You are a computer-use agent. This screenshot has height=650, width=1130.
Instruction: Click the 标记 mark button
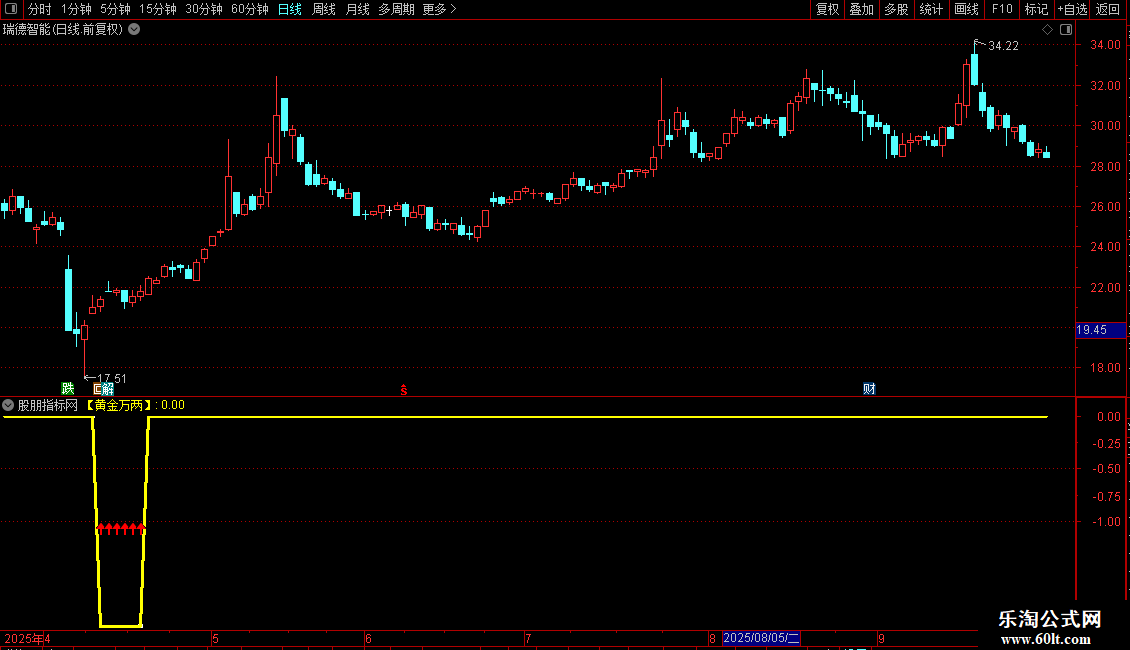1036,9
